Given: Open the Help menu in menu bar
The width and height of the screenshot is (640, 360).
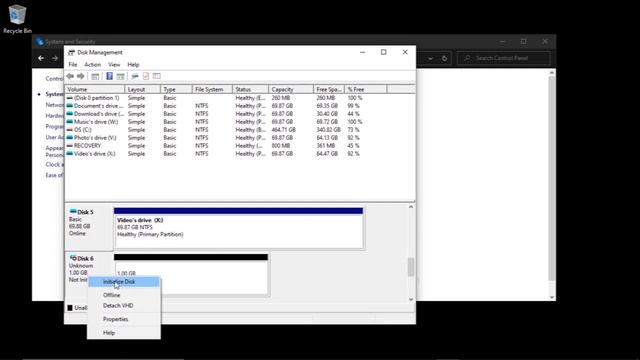Looking at the screenshot, I should (133, 64).
